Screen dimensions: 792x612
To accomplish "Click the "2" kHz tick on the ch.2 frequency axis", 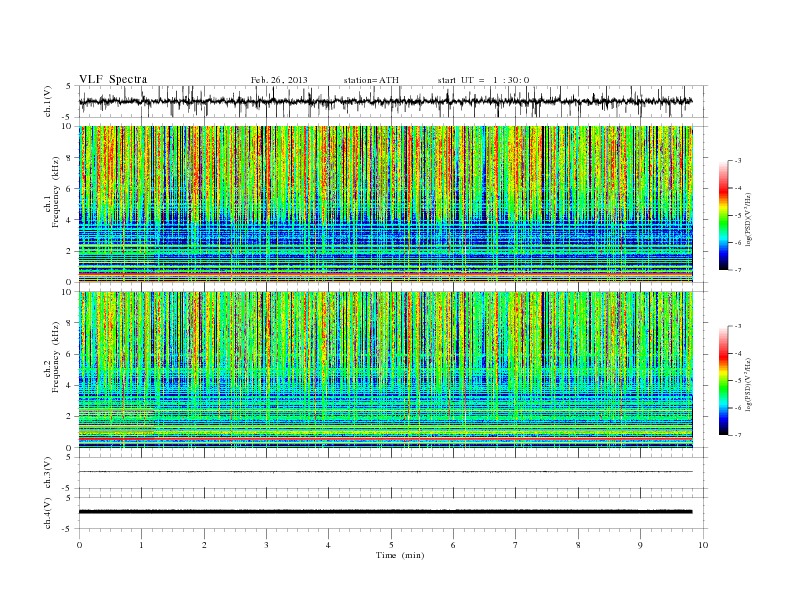I will [70, 417].
